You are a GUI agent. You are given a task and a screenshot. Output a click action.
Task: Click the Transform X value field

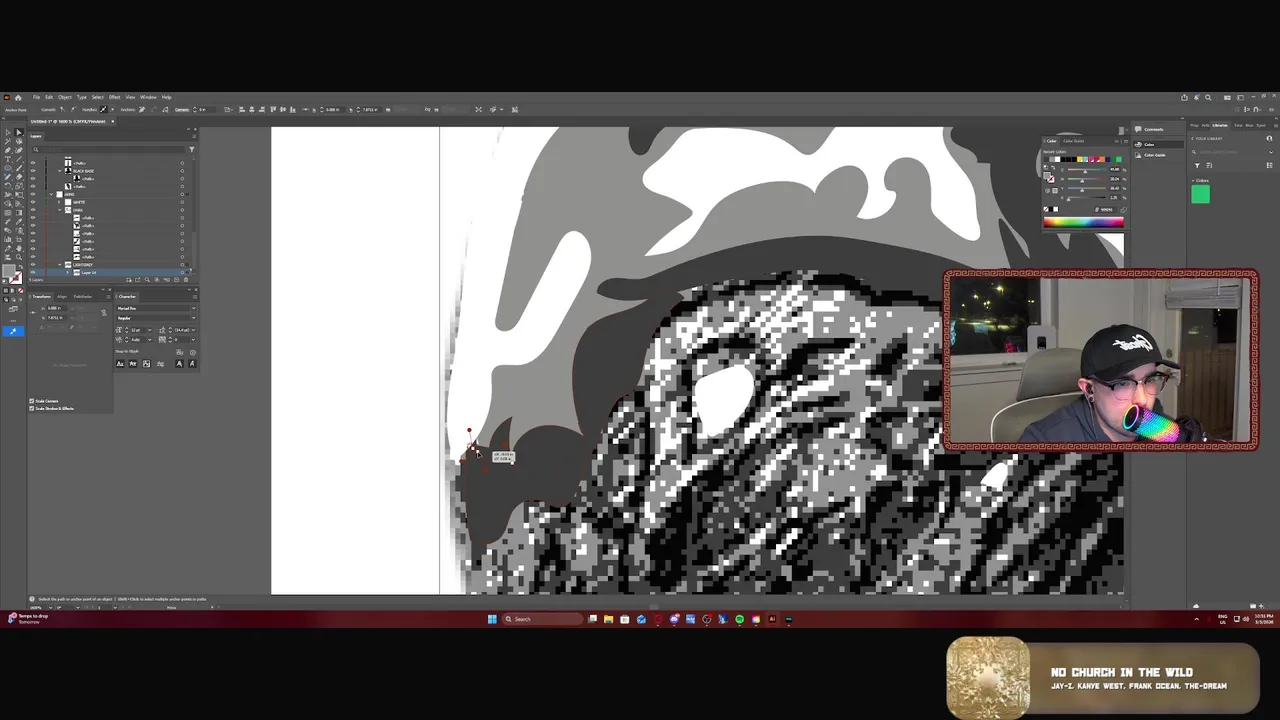tap(56, 308)
